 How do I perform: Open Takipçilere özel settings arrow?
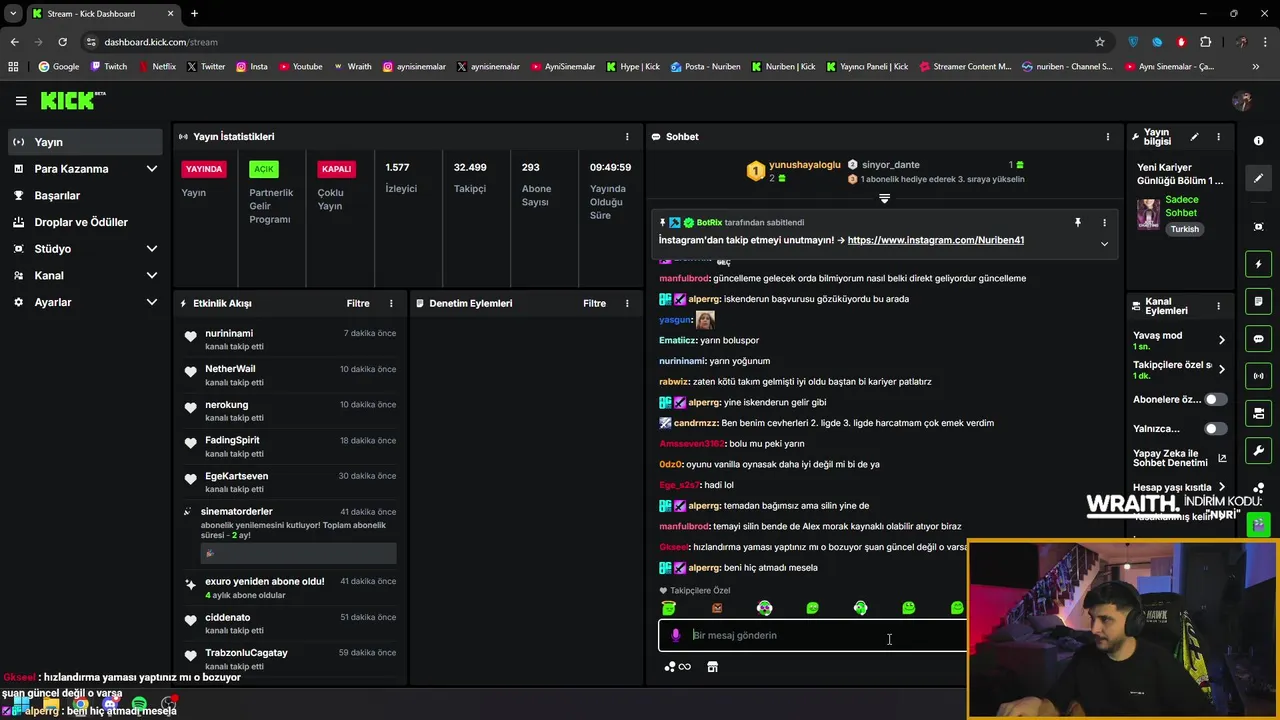coord(1221,369)
